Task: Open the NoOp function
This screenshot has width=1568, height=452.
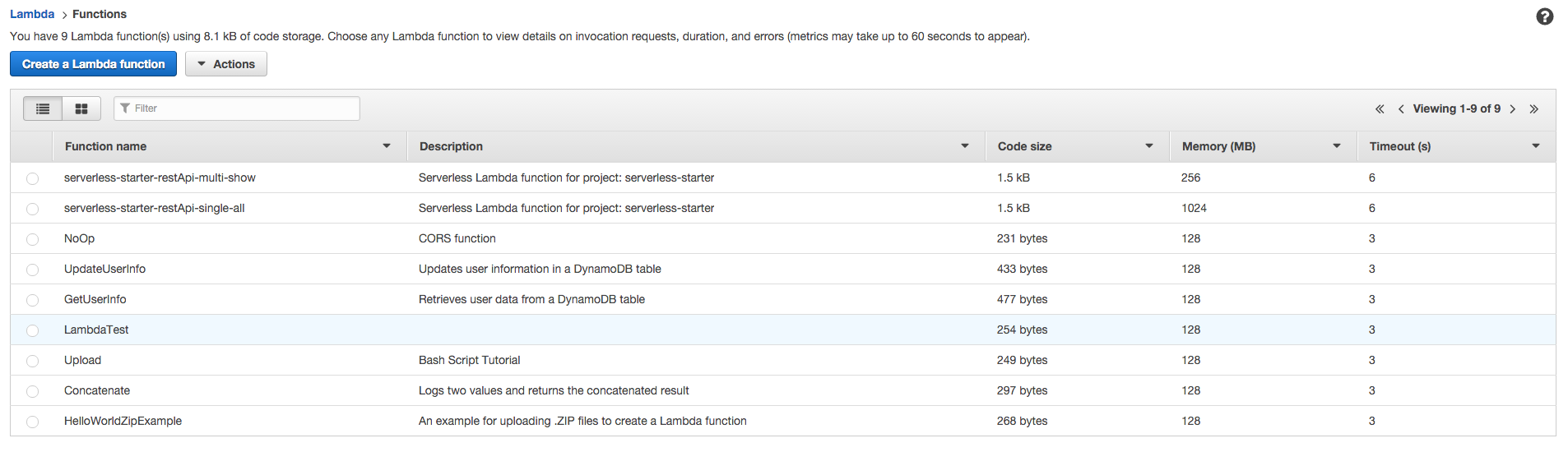Action: (x=79, y=238)
